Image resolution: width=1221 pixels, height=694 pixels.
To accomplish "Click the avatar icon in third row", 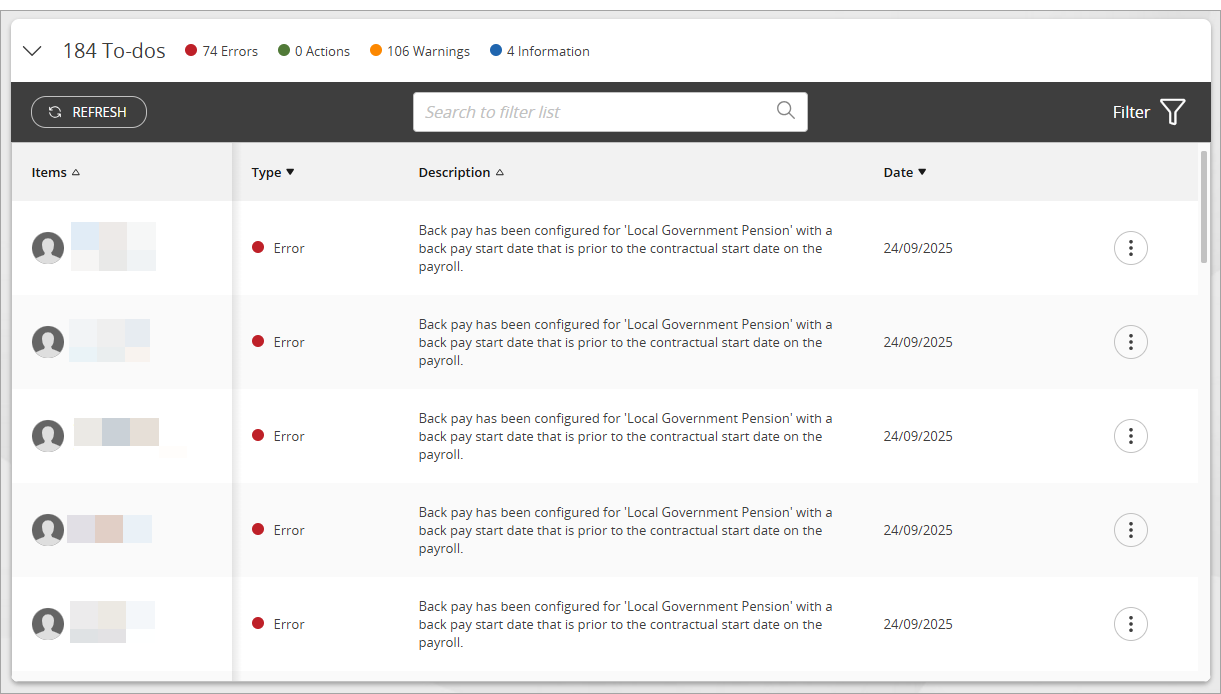I will point(48,436).
